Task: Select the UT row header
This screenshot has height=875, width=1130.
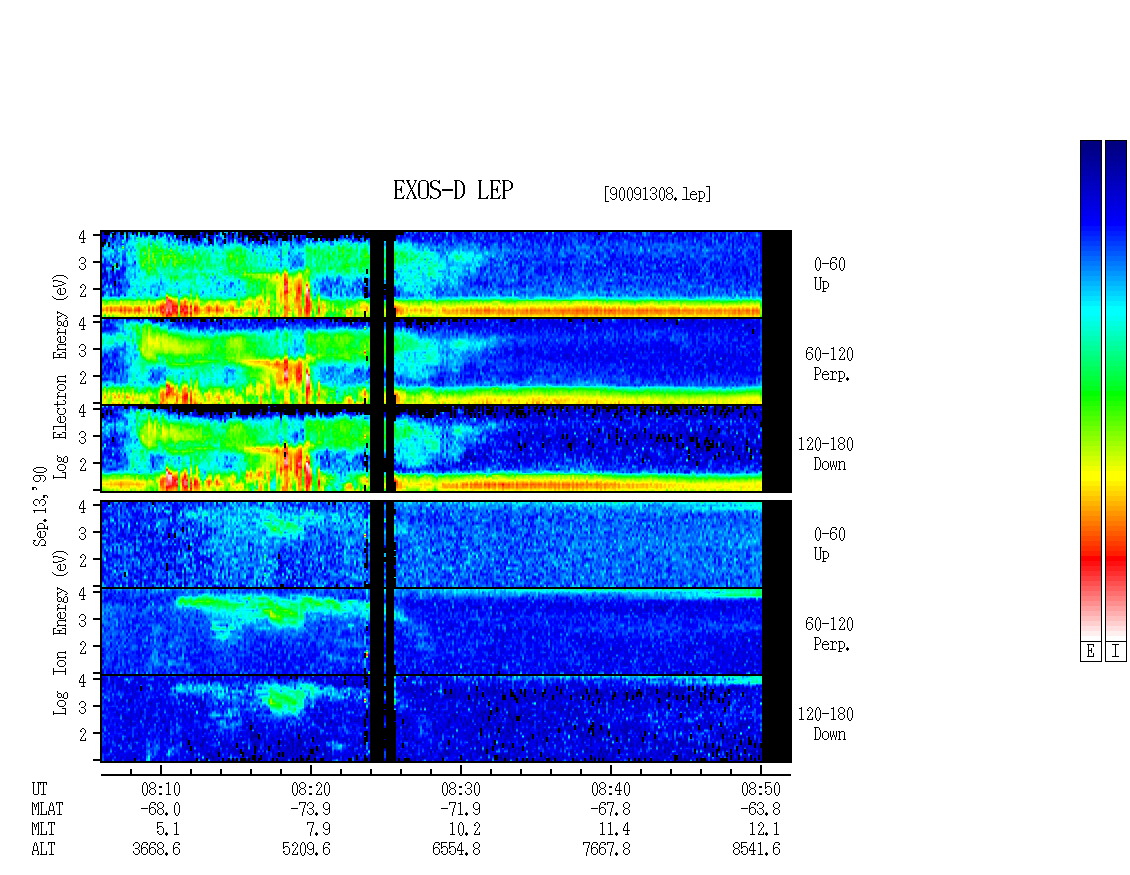Action: click(39, 789)
